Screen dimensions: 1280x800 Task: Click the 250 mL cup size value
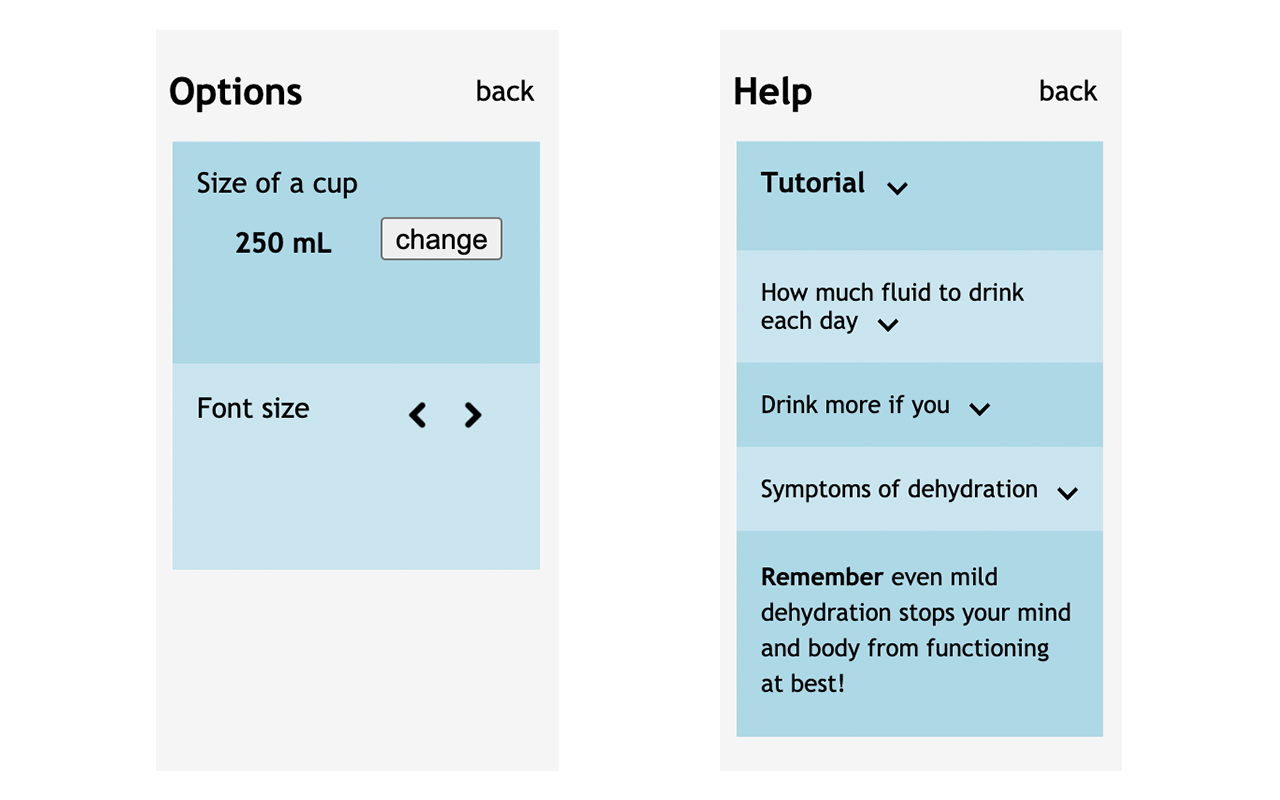[x=283, y=242]
